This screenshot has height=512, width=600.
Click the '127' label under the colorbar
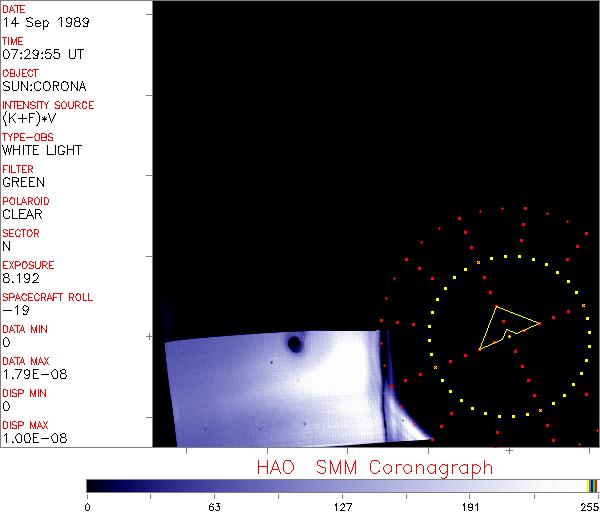343,505
